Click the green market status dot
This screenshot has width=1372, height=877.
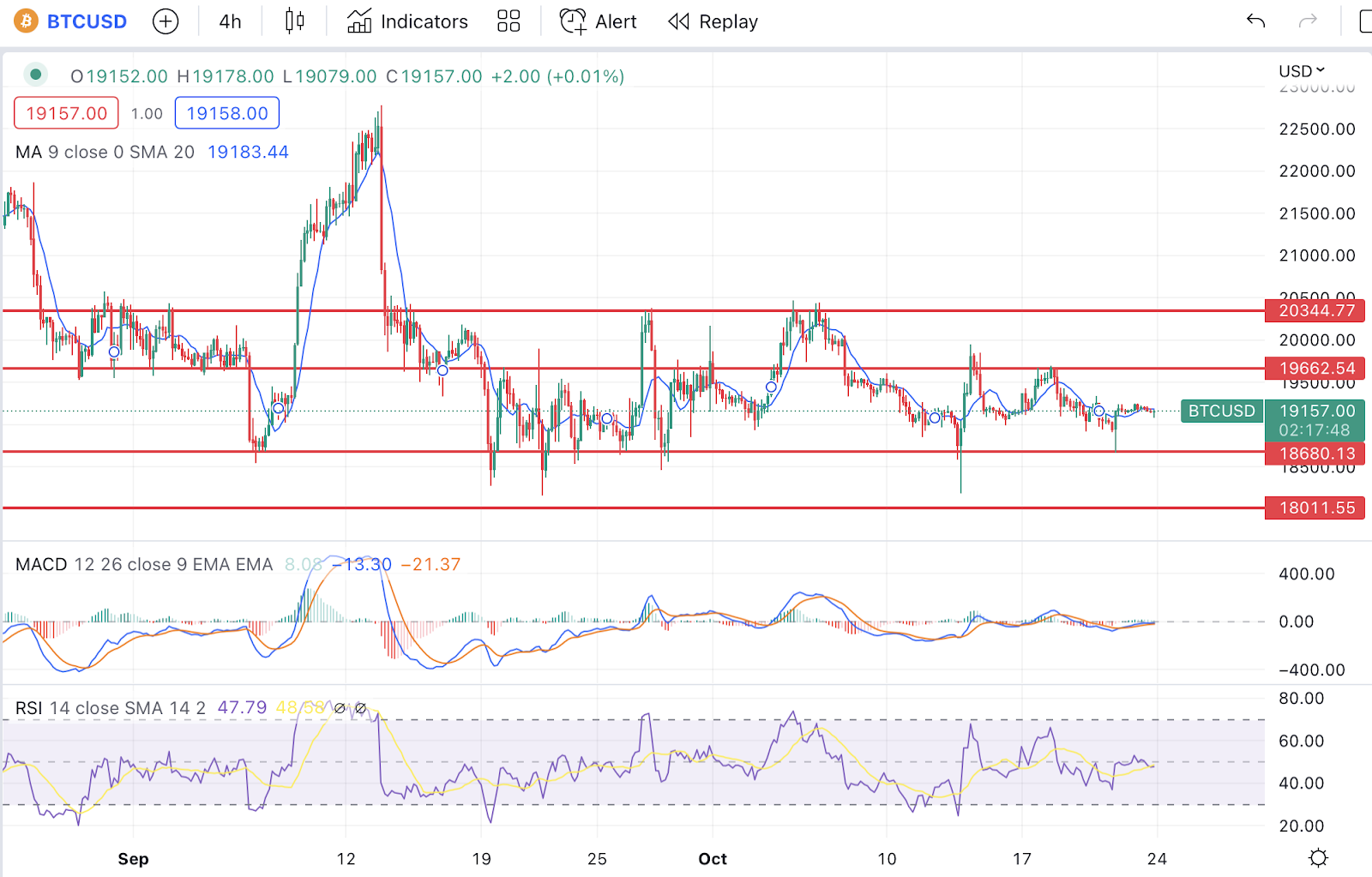(x=35, y=75)
